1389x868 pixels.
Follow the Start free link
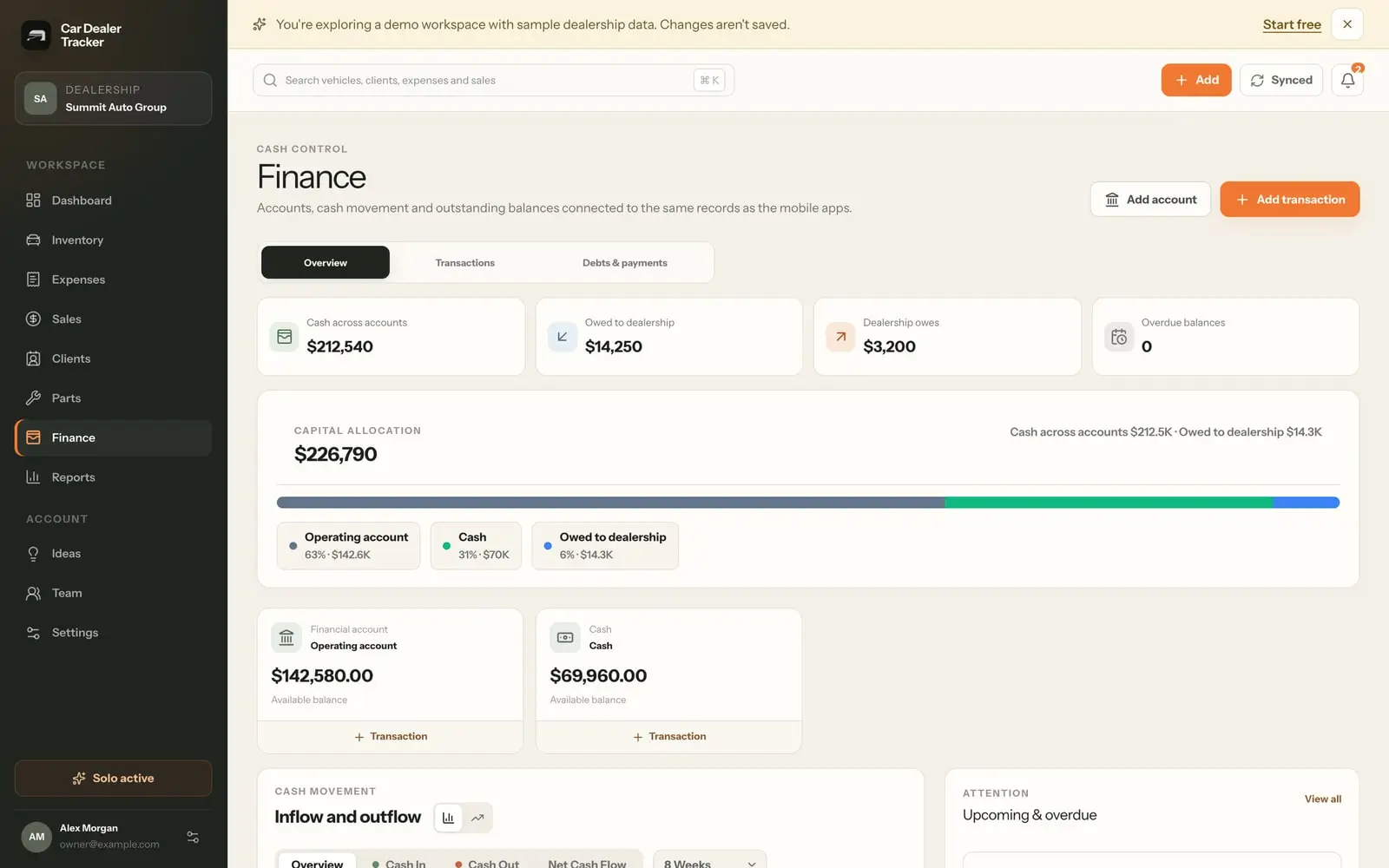click(x=1292, y=24)
